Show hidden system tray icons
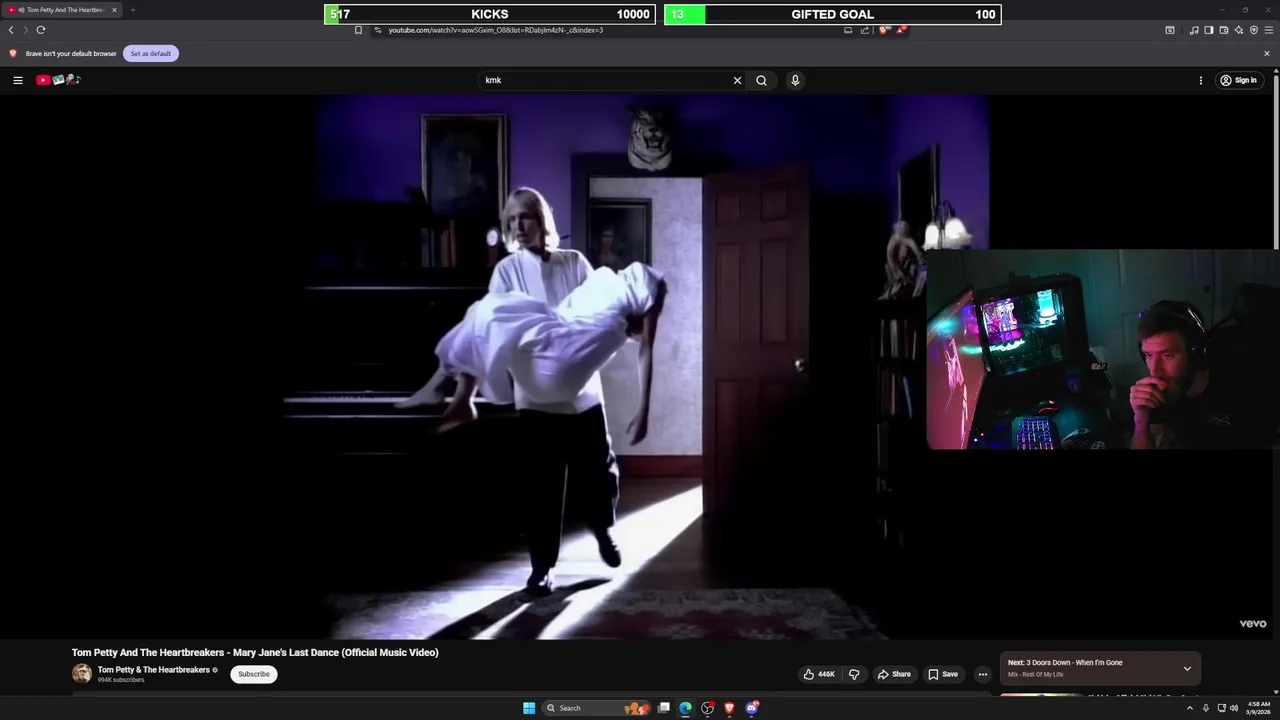 [x=1189, y=708]
